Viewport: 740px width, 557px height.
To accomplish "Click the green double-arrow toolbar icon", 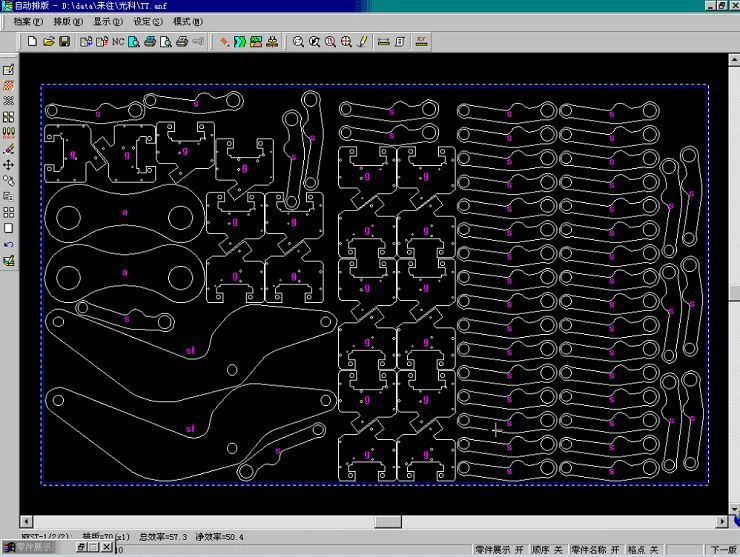I will (x=240, y=41).
